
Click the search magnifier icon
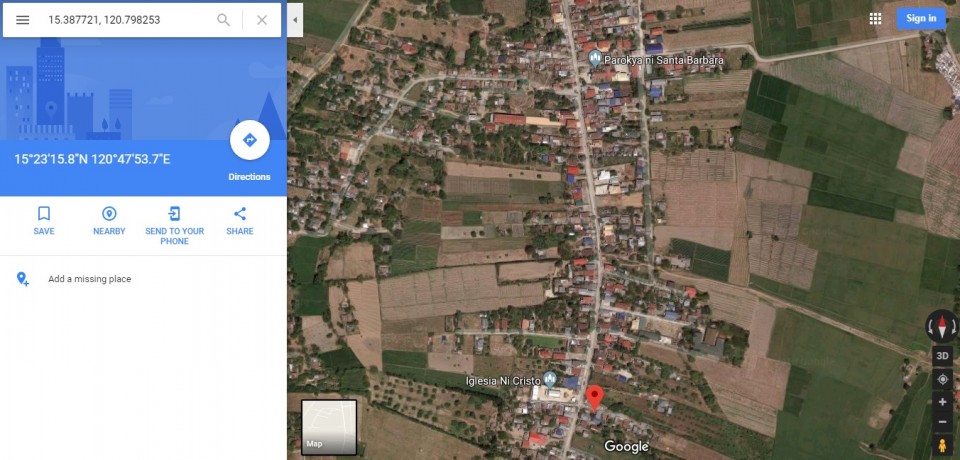coord(223,20)
